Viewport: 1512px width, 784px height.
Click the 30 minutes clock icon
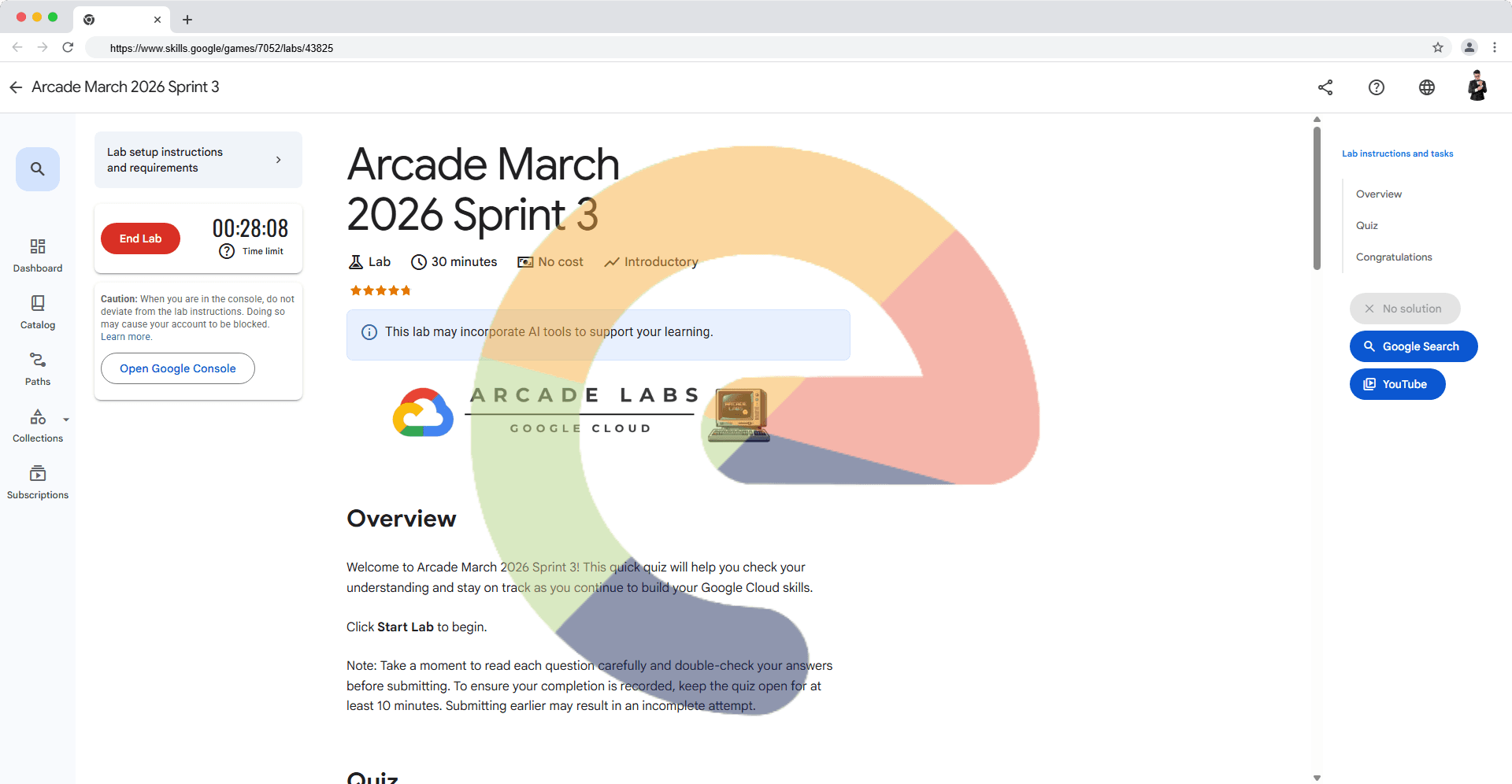click(x=419, y=262)
